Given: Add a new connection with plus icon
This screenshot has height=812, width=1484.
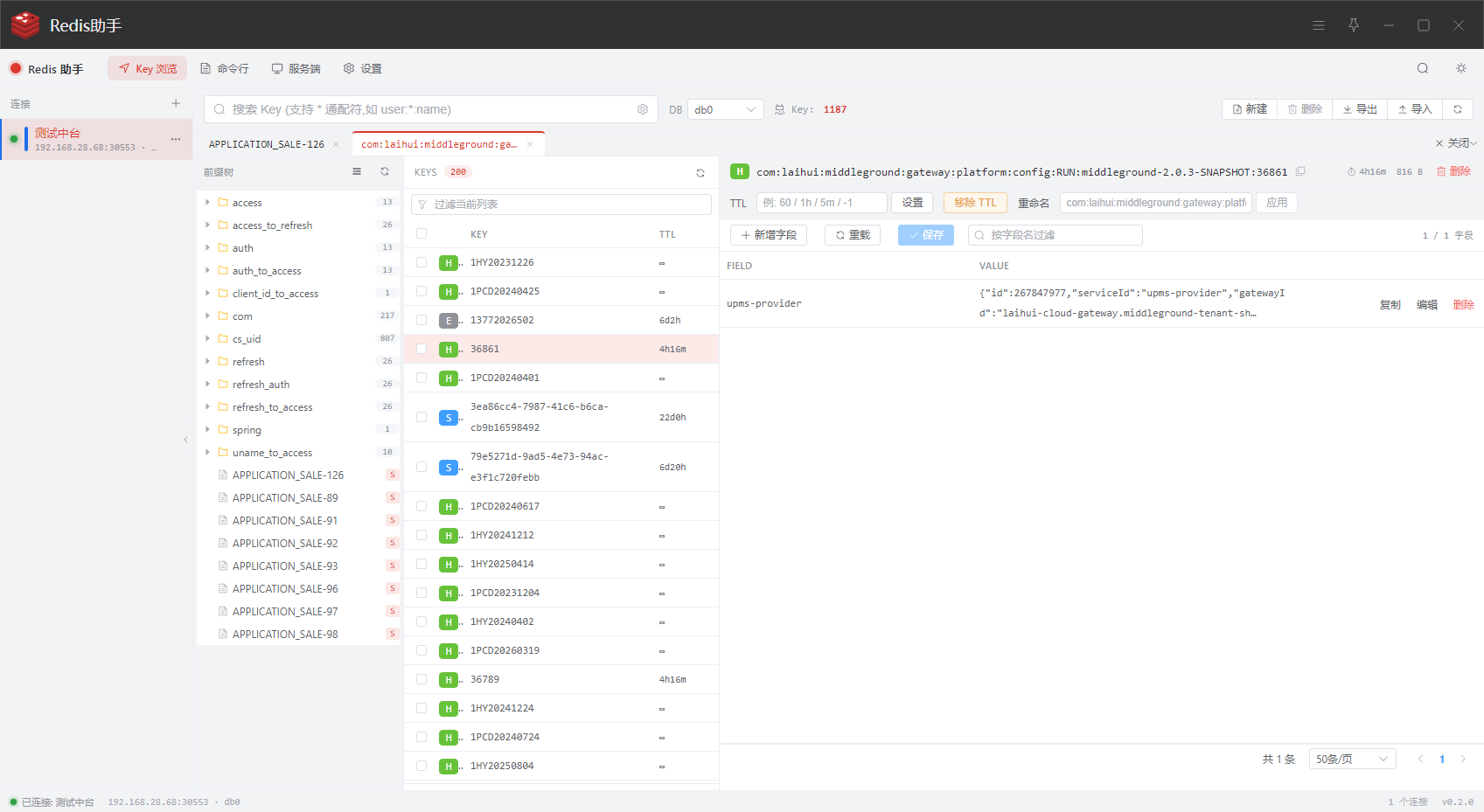Looking at the screenshot, I should pyautogui.click(x=176, y=103).
